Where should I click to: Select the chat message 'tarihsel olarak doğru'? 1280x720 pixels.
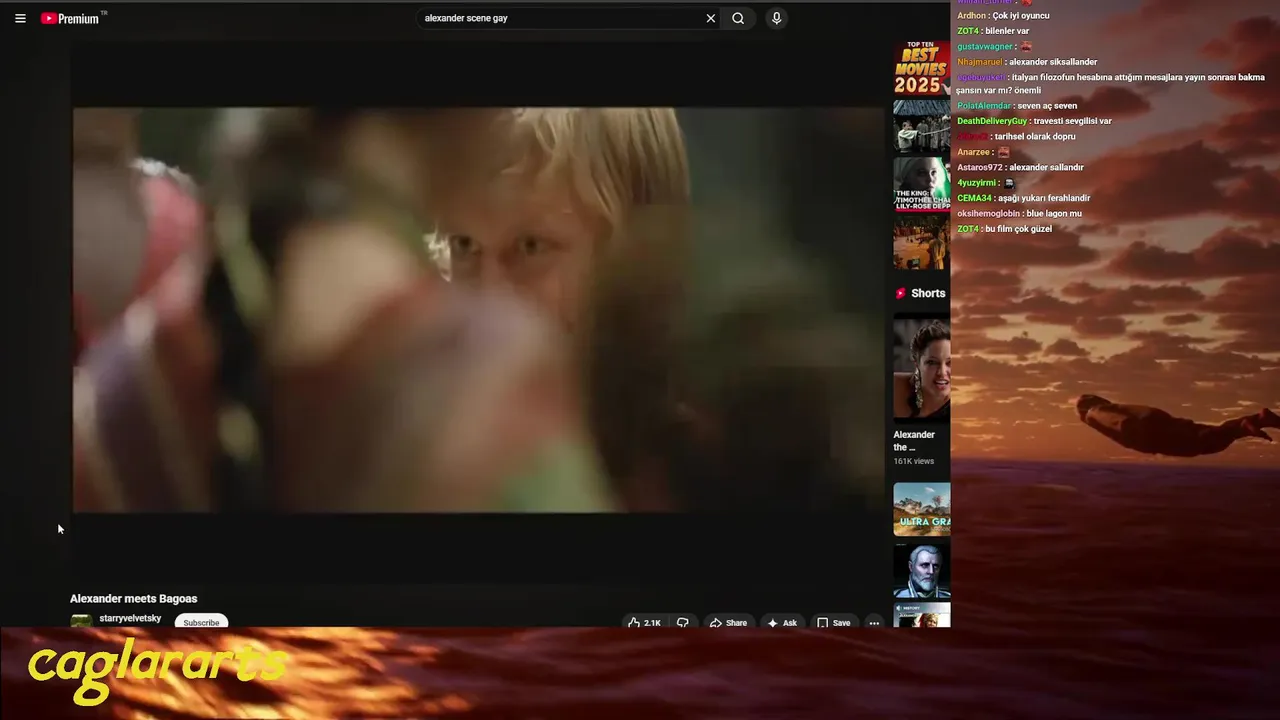tap(1035, 137)
